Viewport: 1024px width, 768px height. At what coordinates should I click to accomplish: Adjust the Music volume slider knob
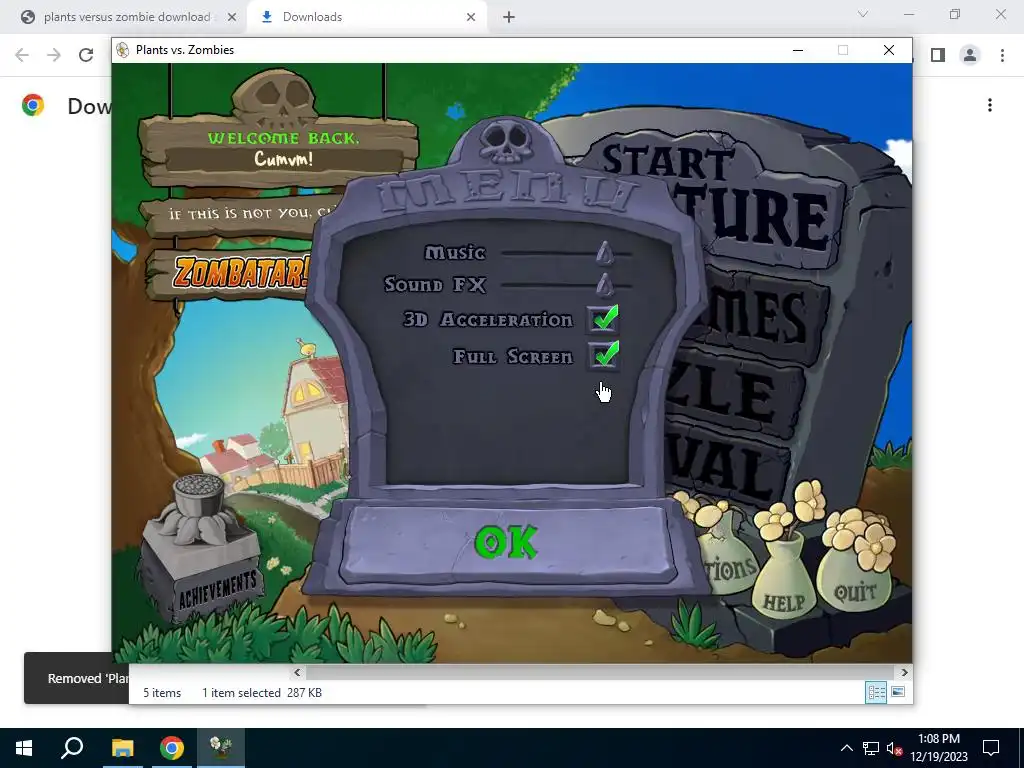(605, 253)
